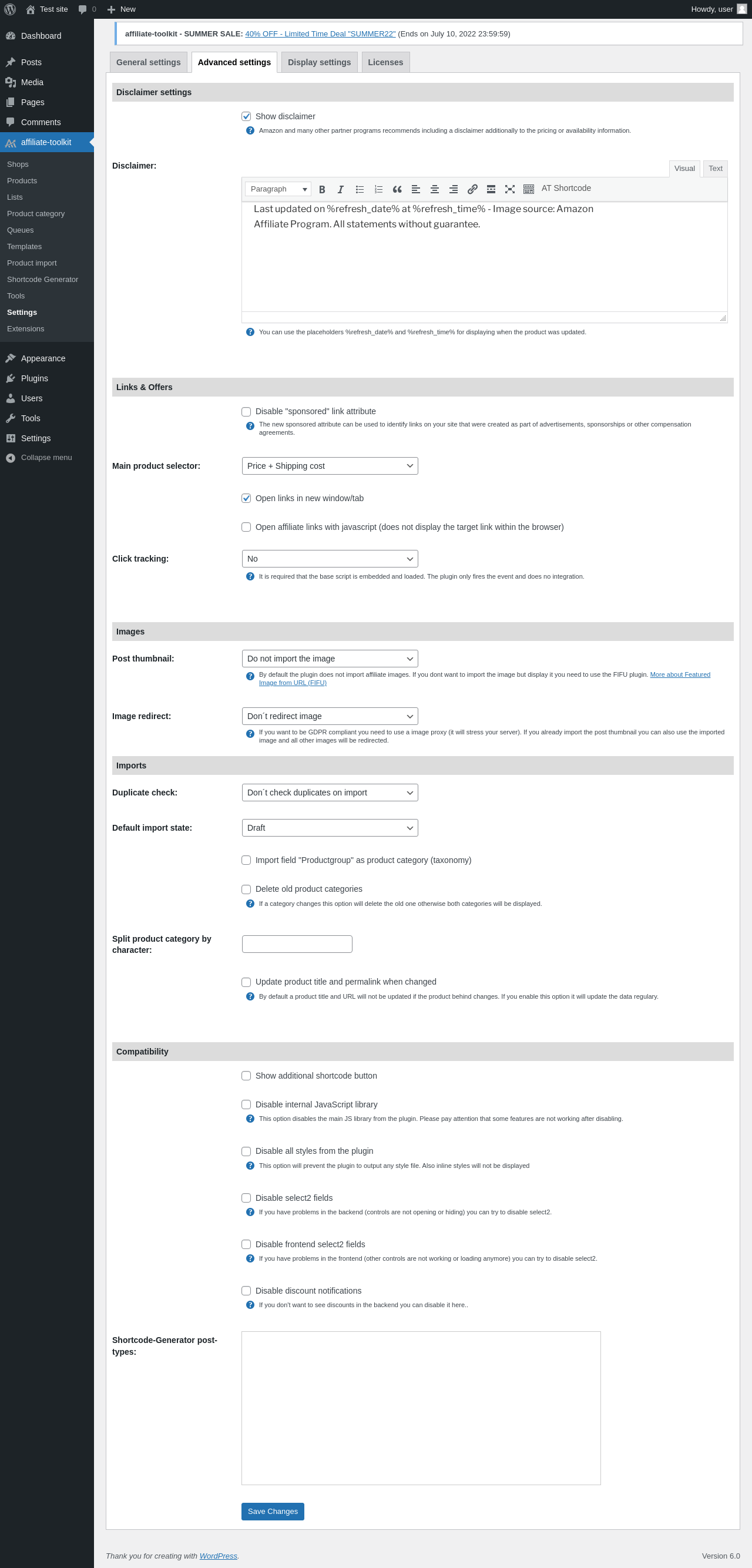Viewport: 752px width, 1568px height.
Task: Switch to the Display settings tab
Action: [x=319, y=63]
